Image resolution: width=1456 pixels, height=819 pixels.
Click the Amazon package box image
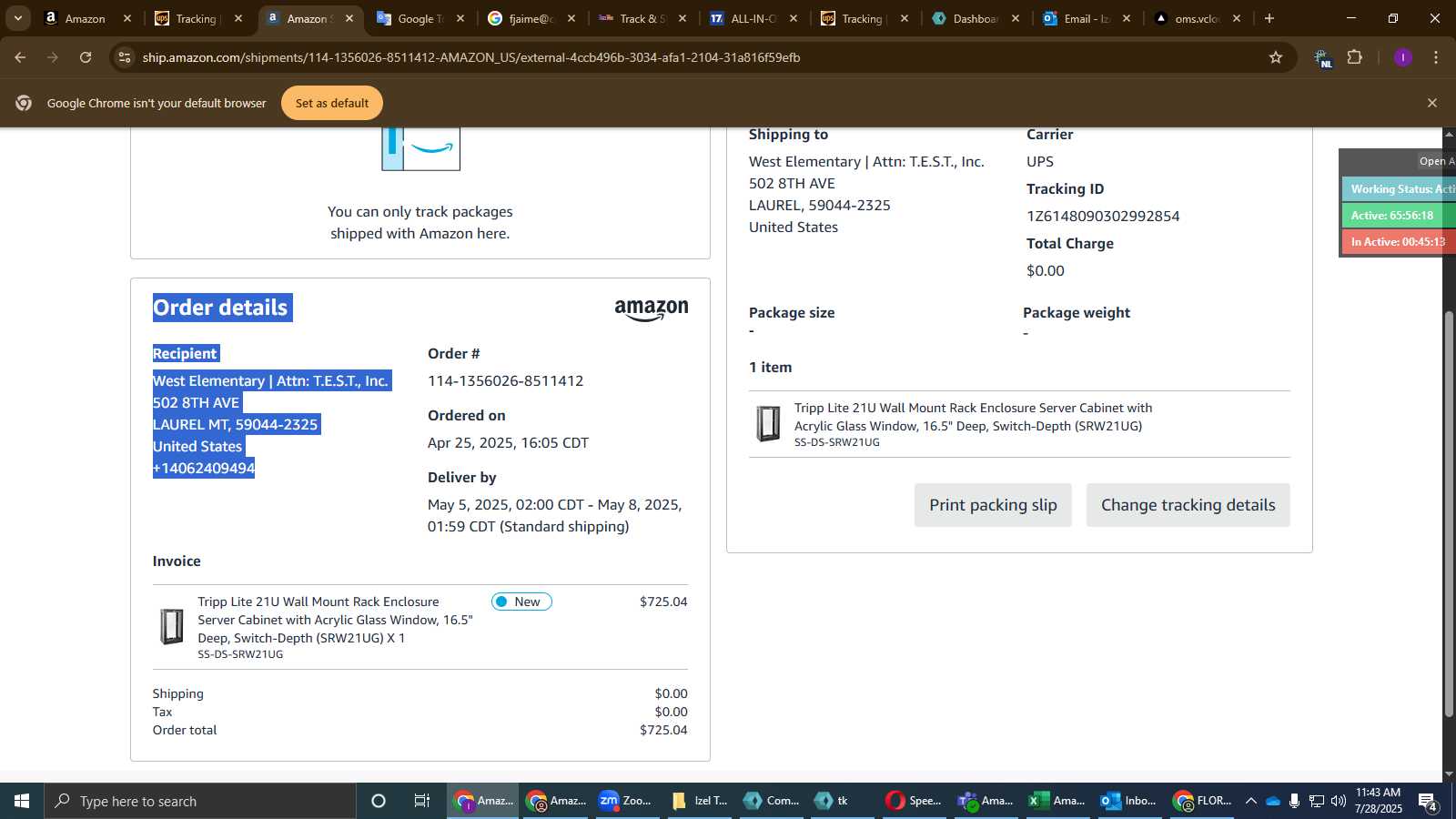tap(420, 149)
